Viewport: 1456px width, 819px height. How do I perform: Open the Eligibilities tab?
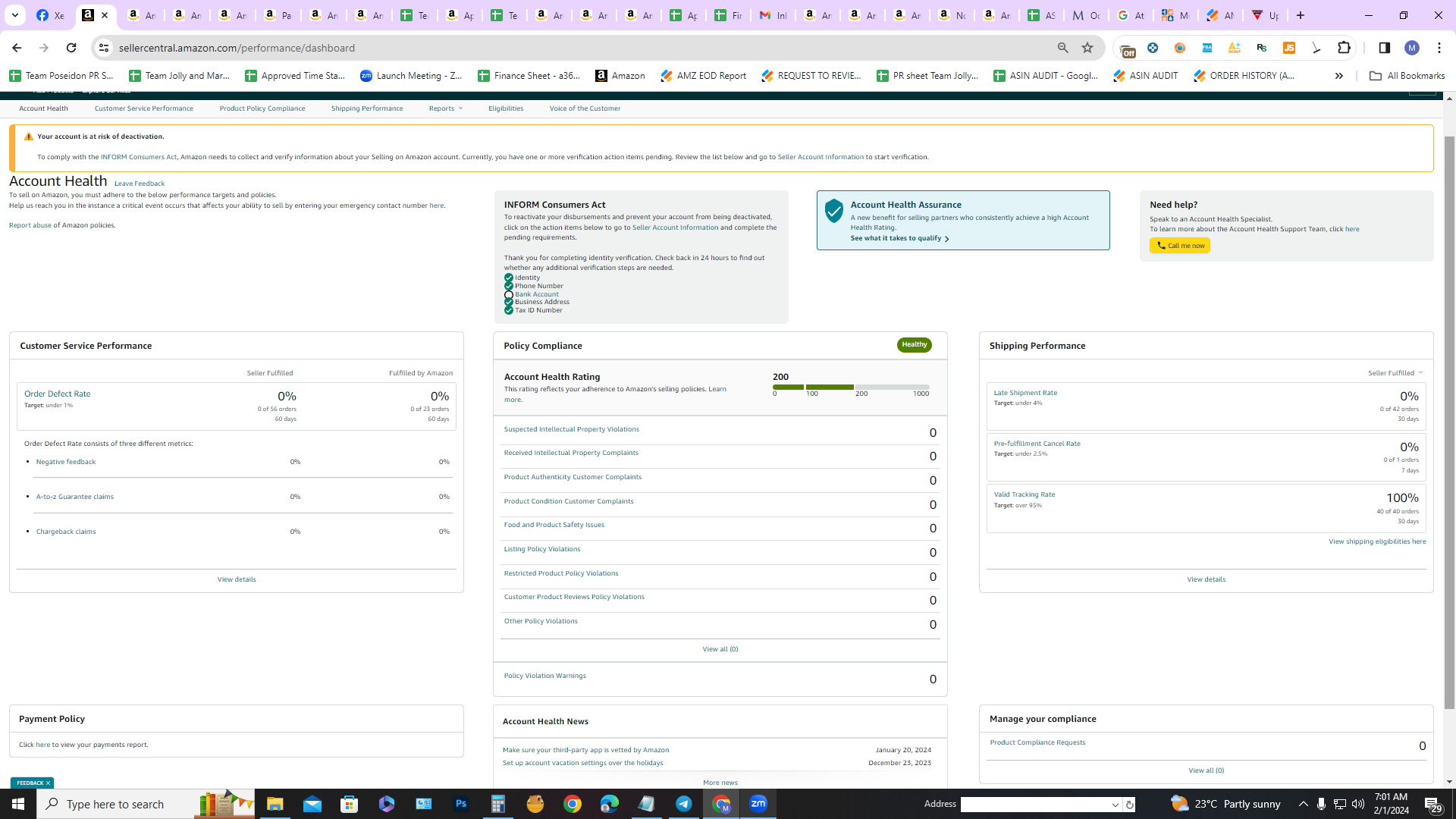[x=506, y=108]
